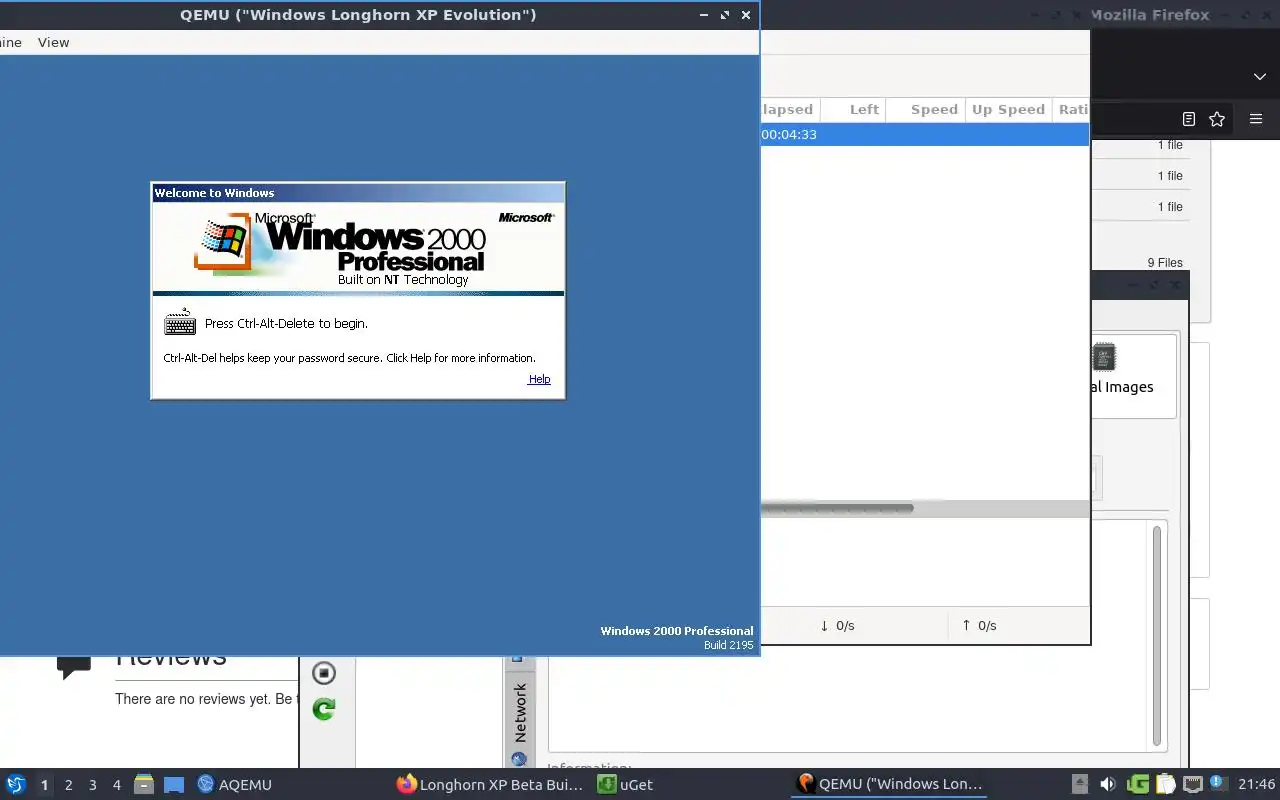This screenshot has height=800, width=1280.
Task: Switch to workspace 2
Action: 68,785
